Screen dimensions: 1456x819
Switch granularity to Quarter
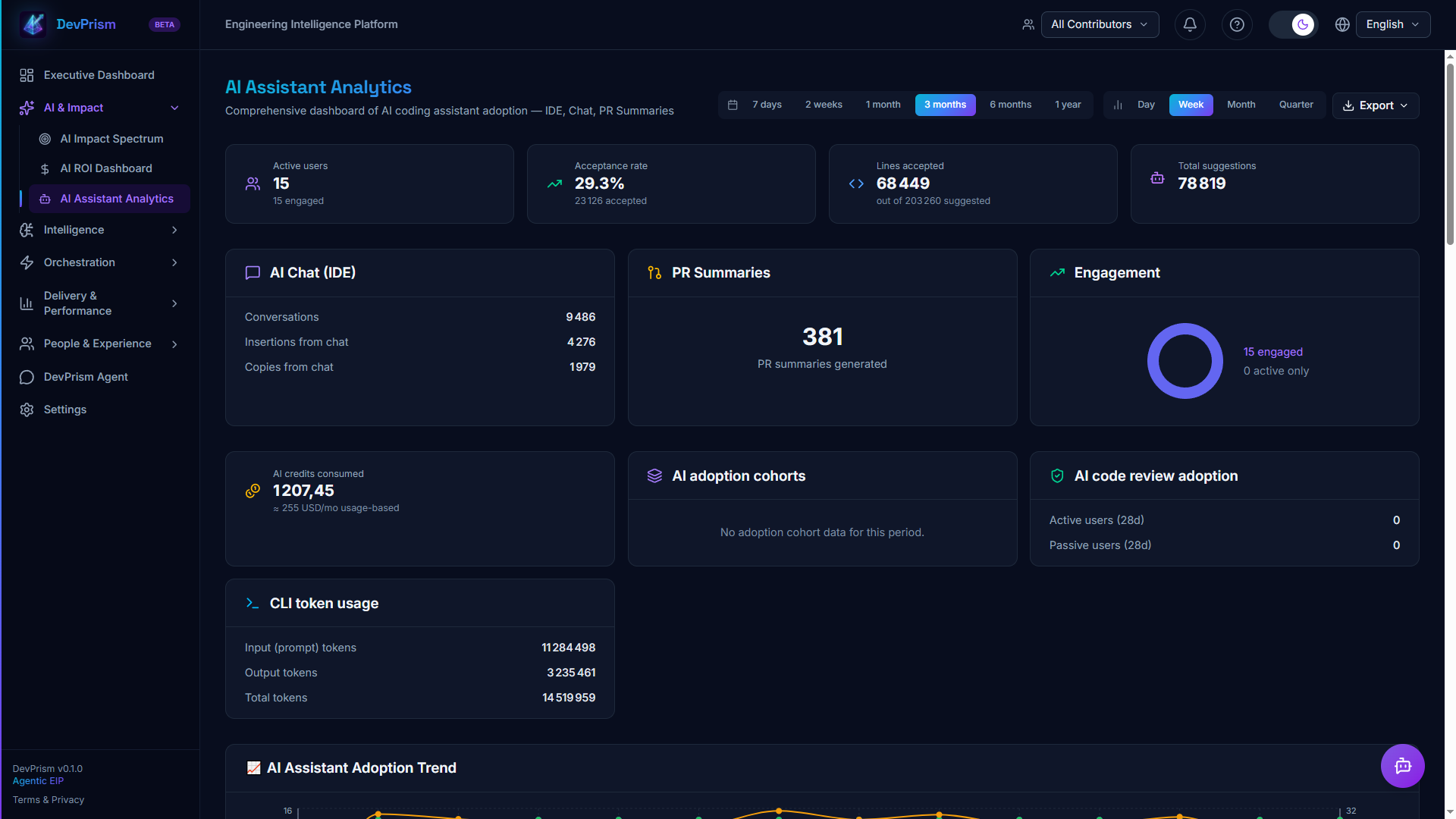coord(1296,105)
